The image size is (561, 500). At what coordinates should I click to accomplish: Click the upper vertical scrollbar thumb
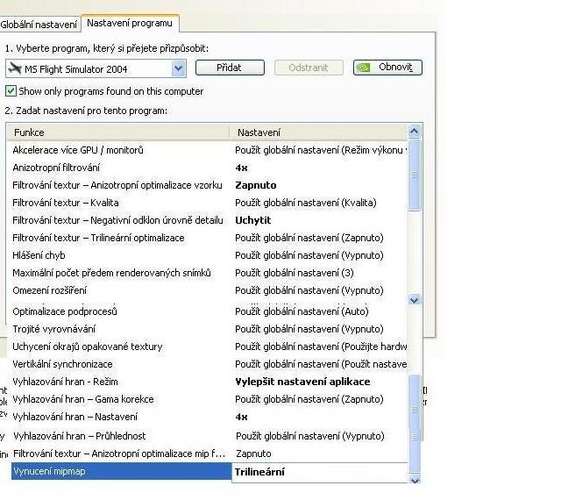[414, 175]
